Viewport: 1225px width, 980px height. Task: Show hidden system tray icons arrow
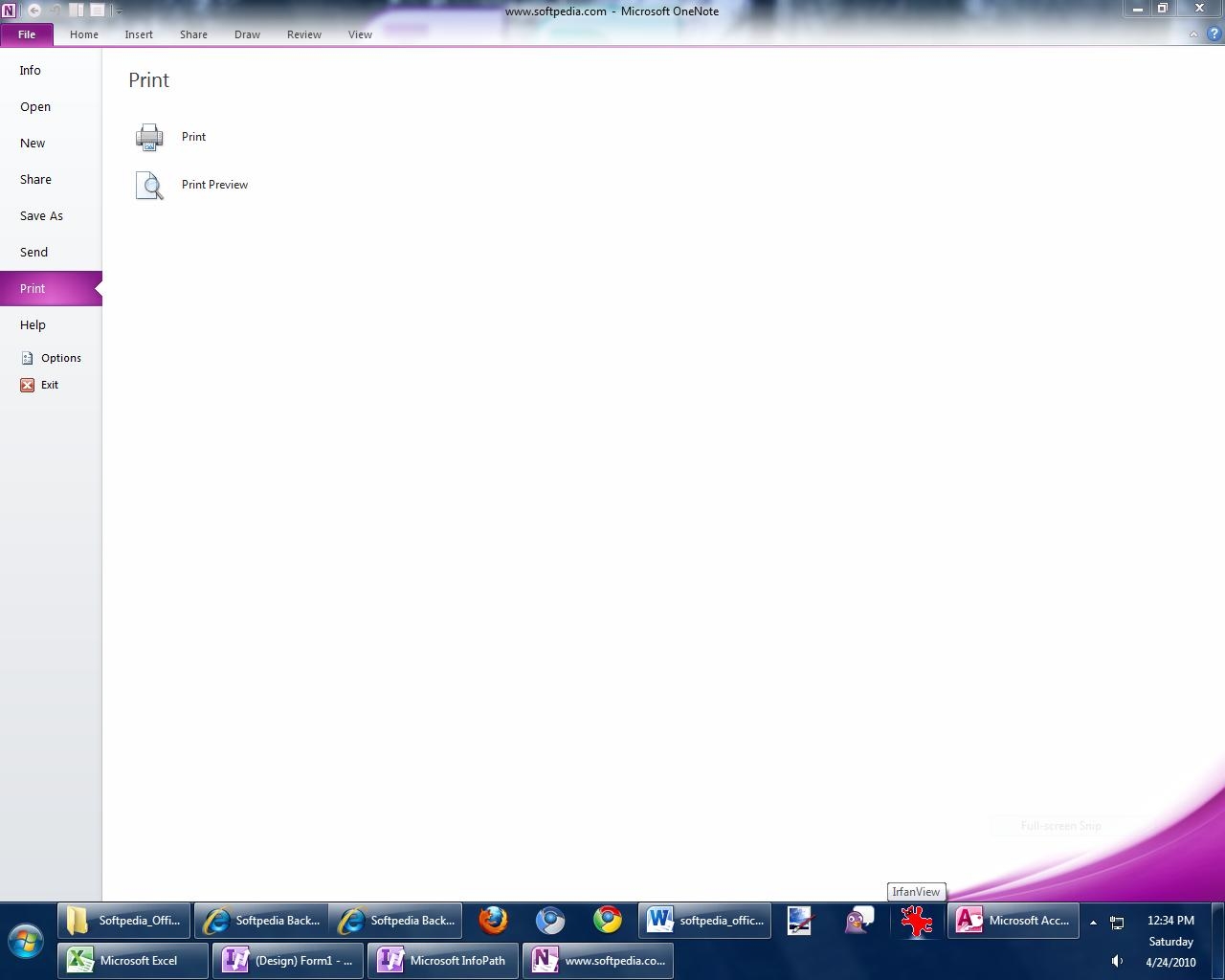tap(1093, 923)
